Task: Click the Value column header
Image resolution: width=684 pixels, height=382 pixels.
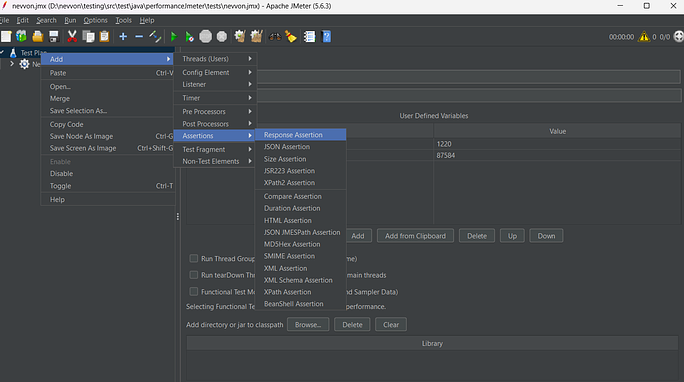Action: (x=557, y=131)
